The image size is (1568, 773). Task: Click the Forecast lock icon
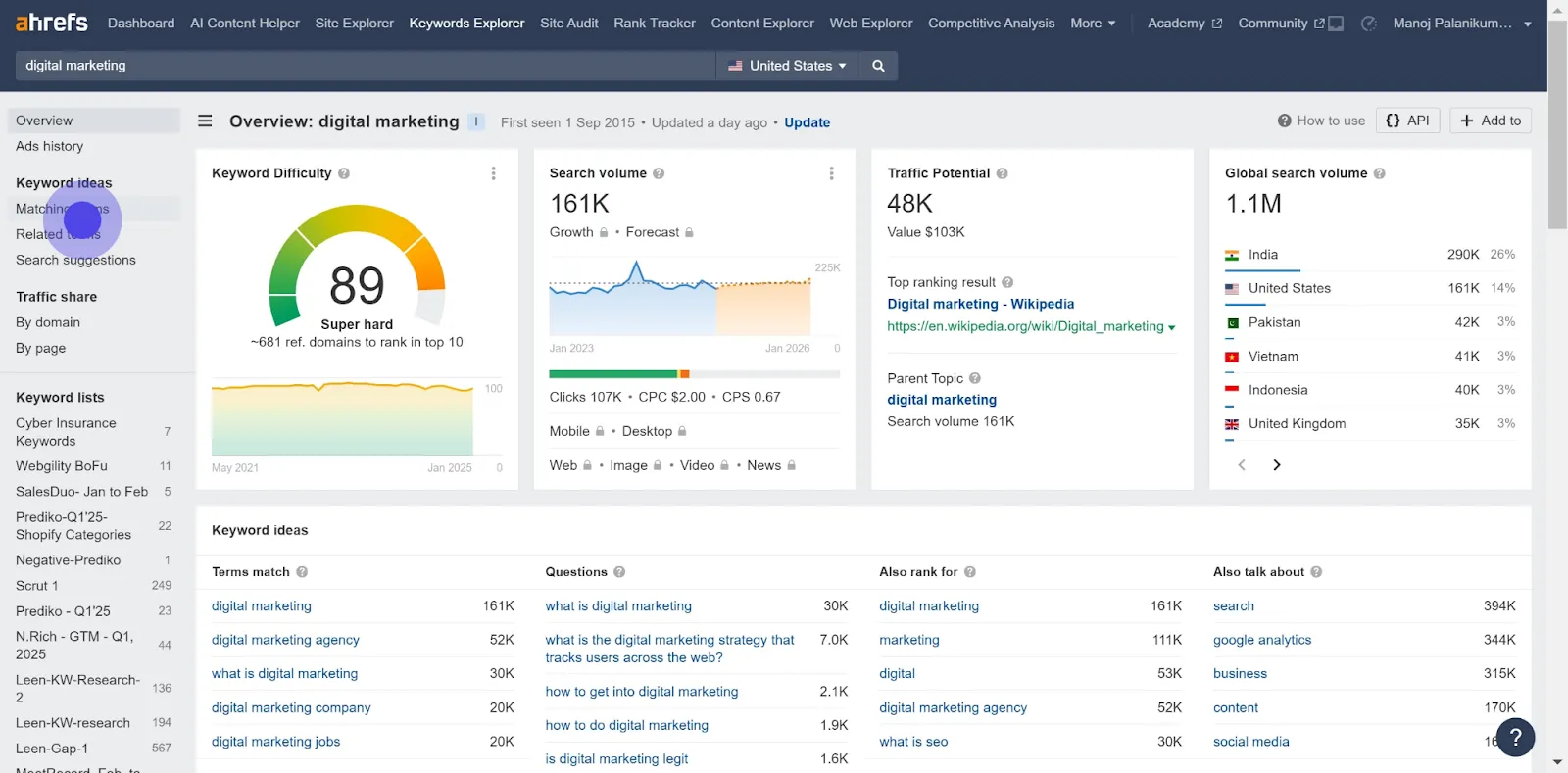click(x=689, y=233)
